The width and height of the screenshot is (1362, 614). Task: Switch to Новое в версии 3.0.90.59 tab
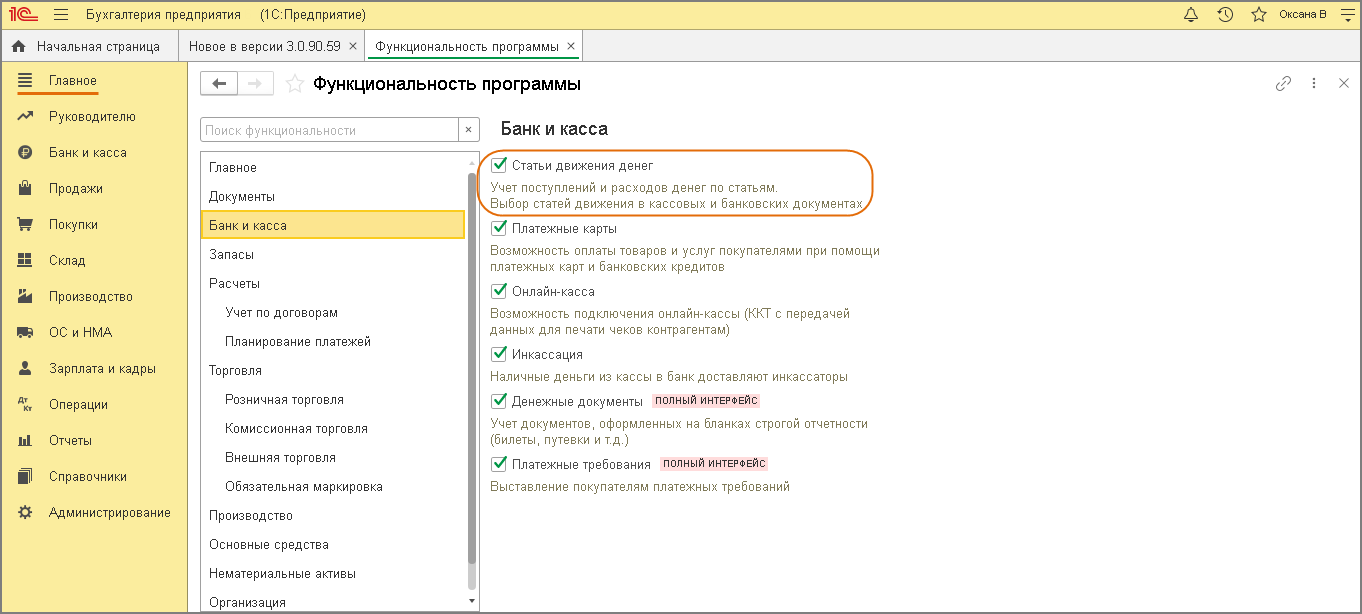pyautogui.click(x=272, y=46)
